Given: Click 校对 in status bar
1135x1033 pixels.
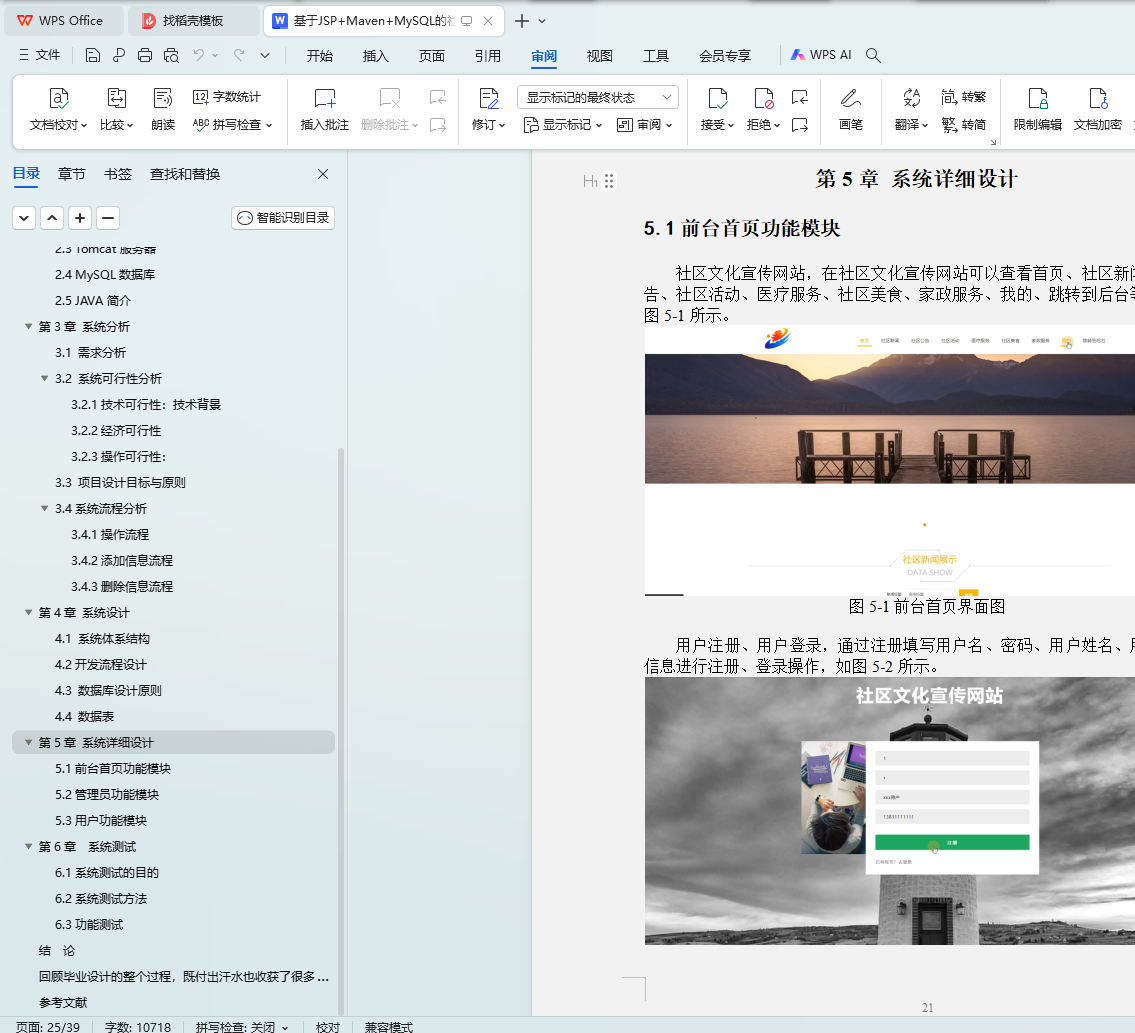Looking at the screenshot, I should point(328,1027).
